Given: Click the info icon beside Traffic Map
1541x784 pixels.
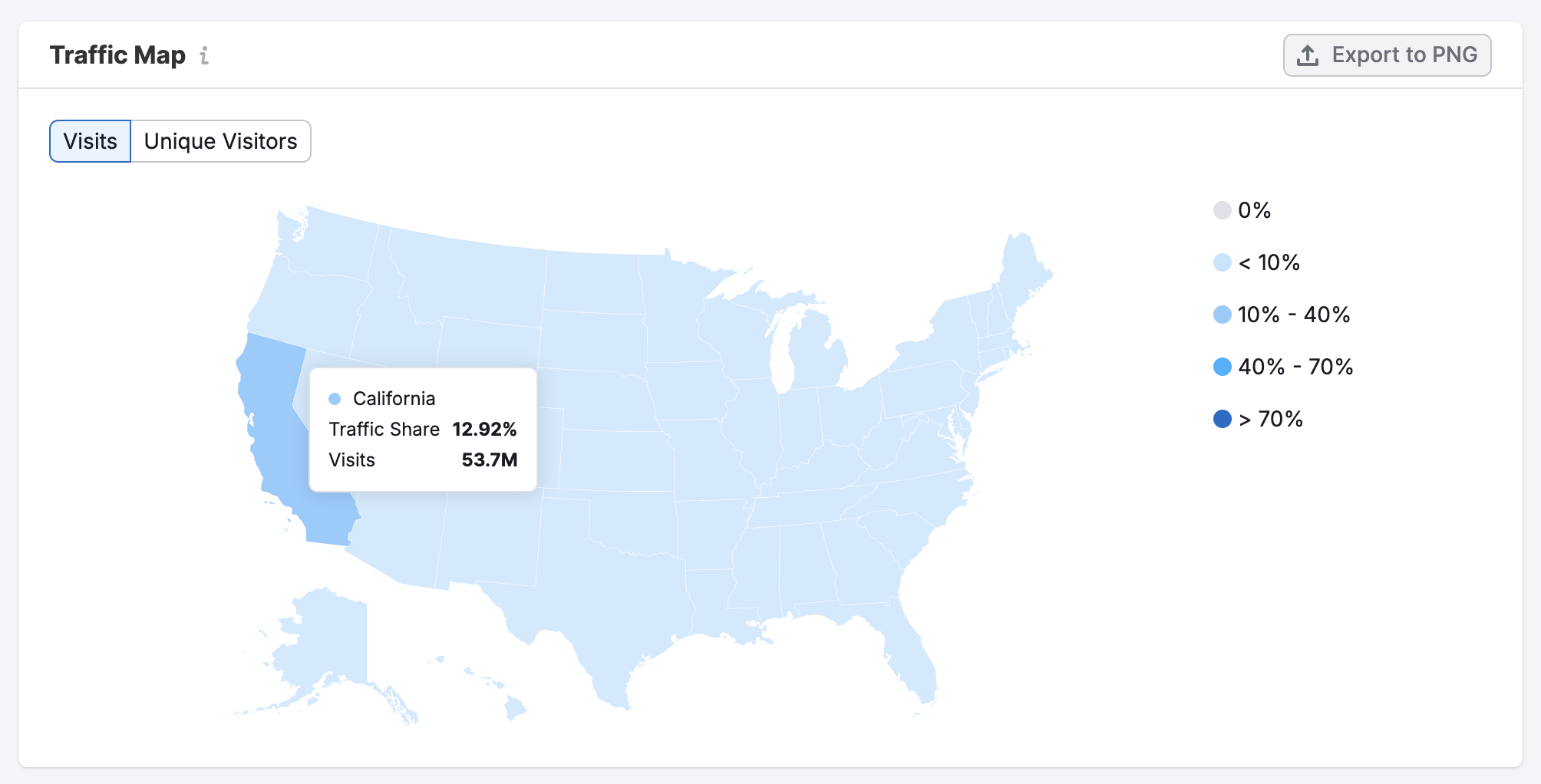Looking at the screenshot, I should pyautogui.click(x=204, y=55).
